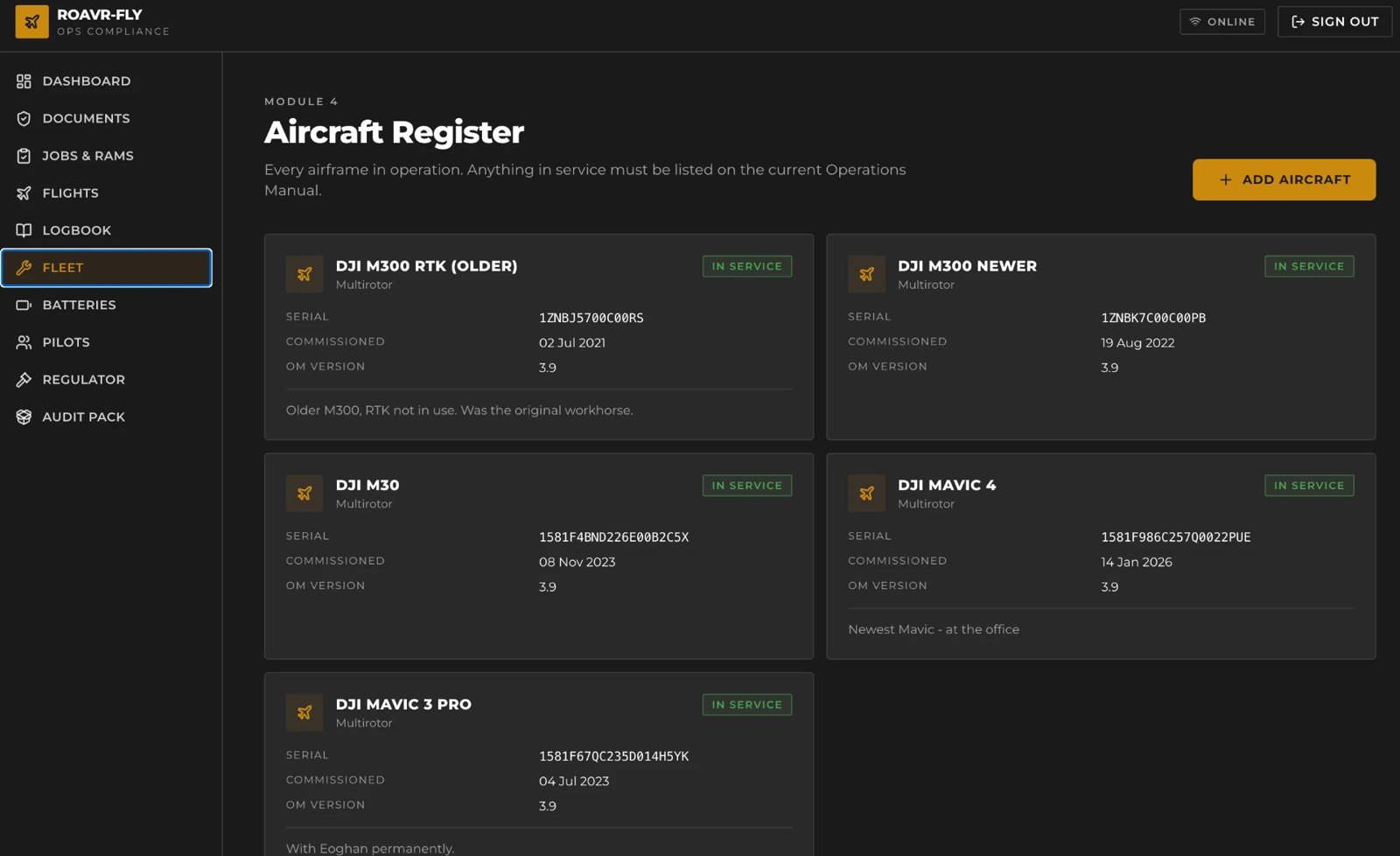Click the drone icon on DJI Mavic 3 Pro card
Viewport: 1400px width, 856px height.
304,712
